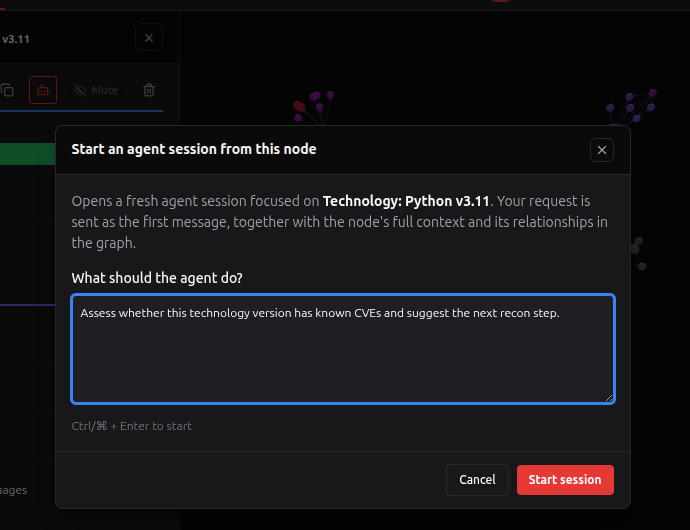Click the Start session button

[x=565, y=479]
